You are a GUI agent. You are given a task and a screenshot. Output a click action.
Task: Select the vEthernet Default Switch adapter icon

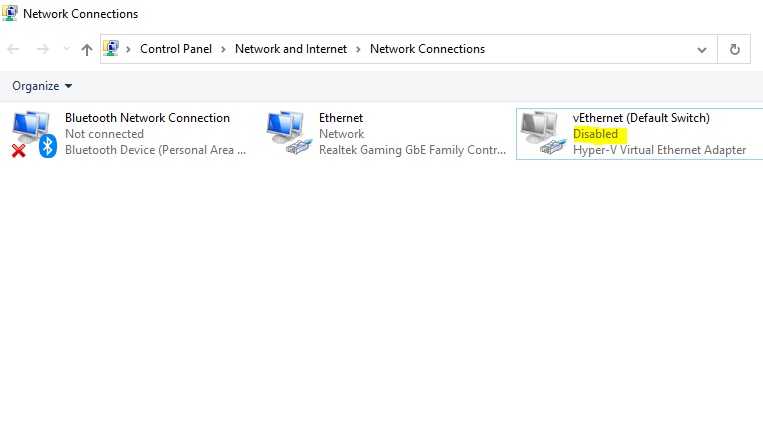pos(543,133)
